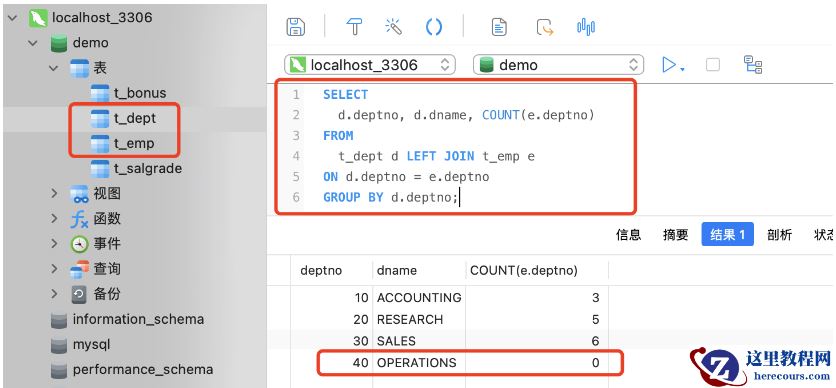Image resolution: width=836 pixels, height=388 pixels.
Task: Export the result with the arrow page icon
Action: click(x=545, y=27)
